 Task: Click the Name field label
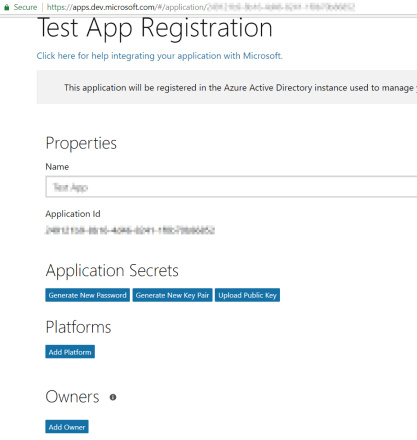57,167
